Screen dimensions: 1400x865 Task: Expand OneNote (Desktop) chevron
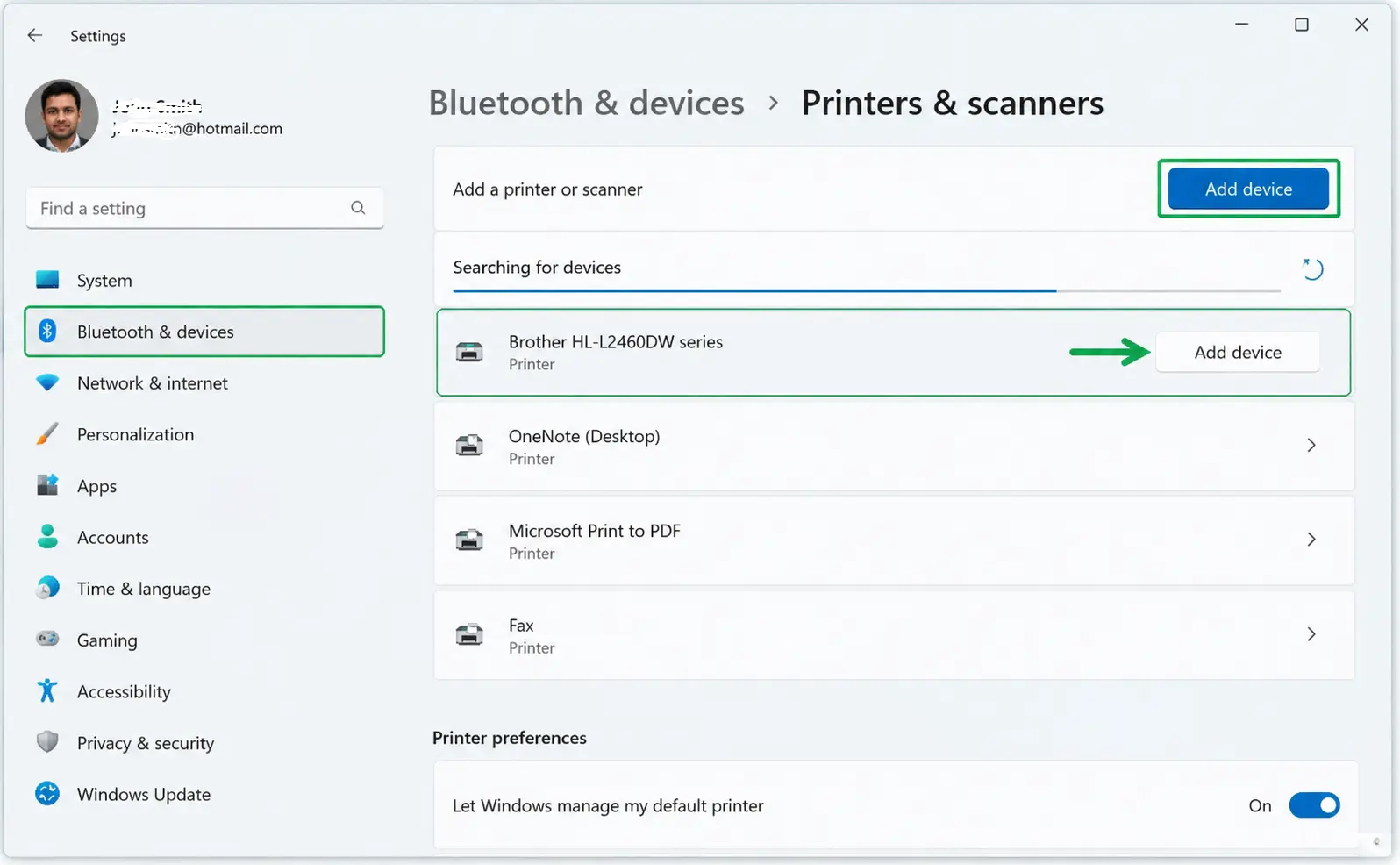(x=1311, y=445)
